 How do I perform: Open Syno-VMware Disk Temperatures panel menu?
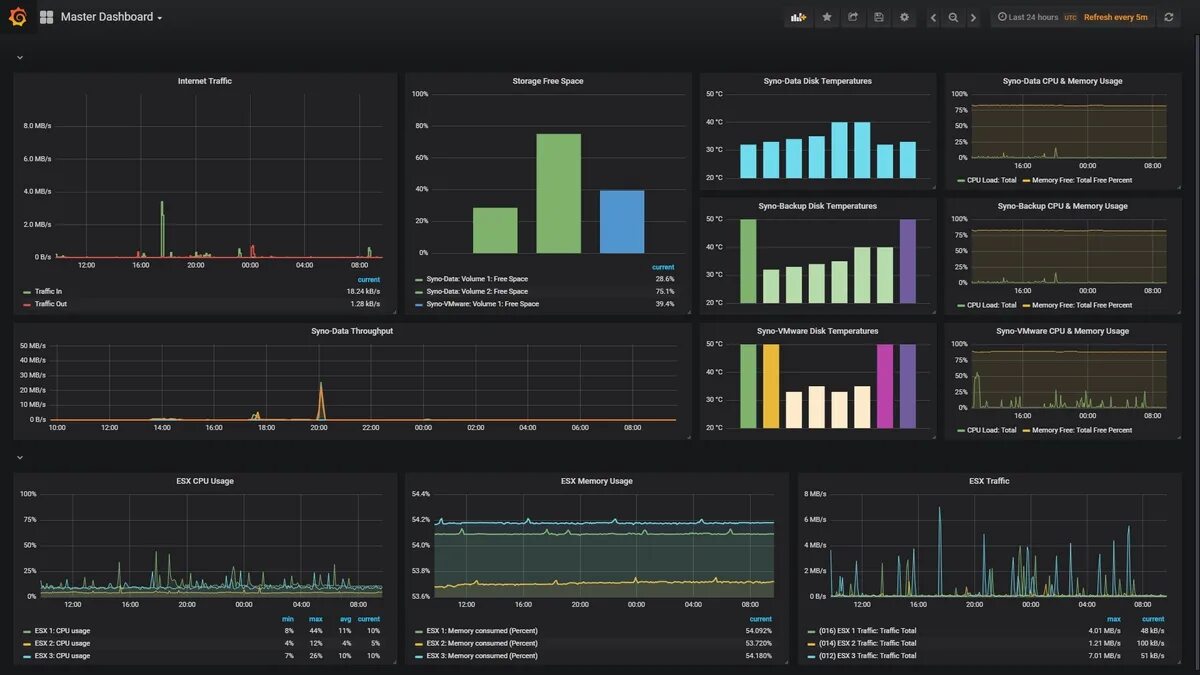817,331
